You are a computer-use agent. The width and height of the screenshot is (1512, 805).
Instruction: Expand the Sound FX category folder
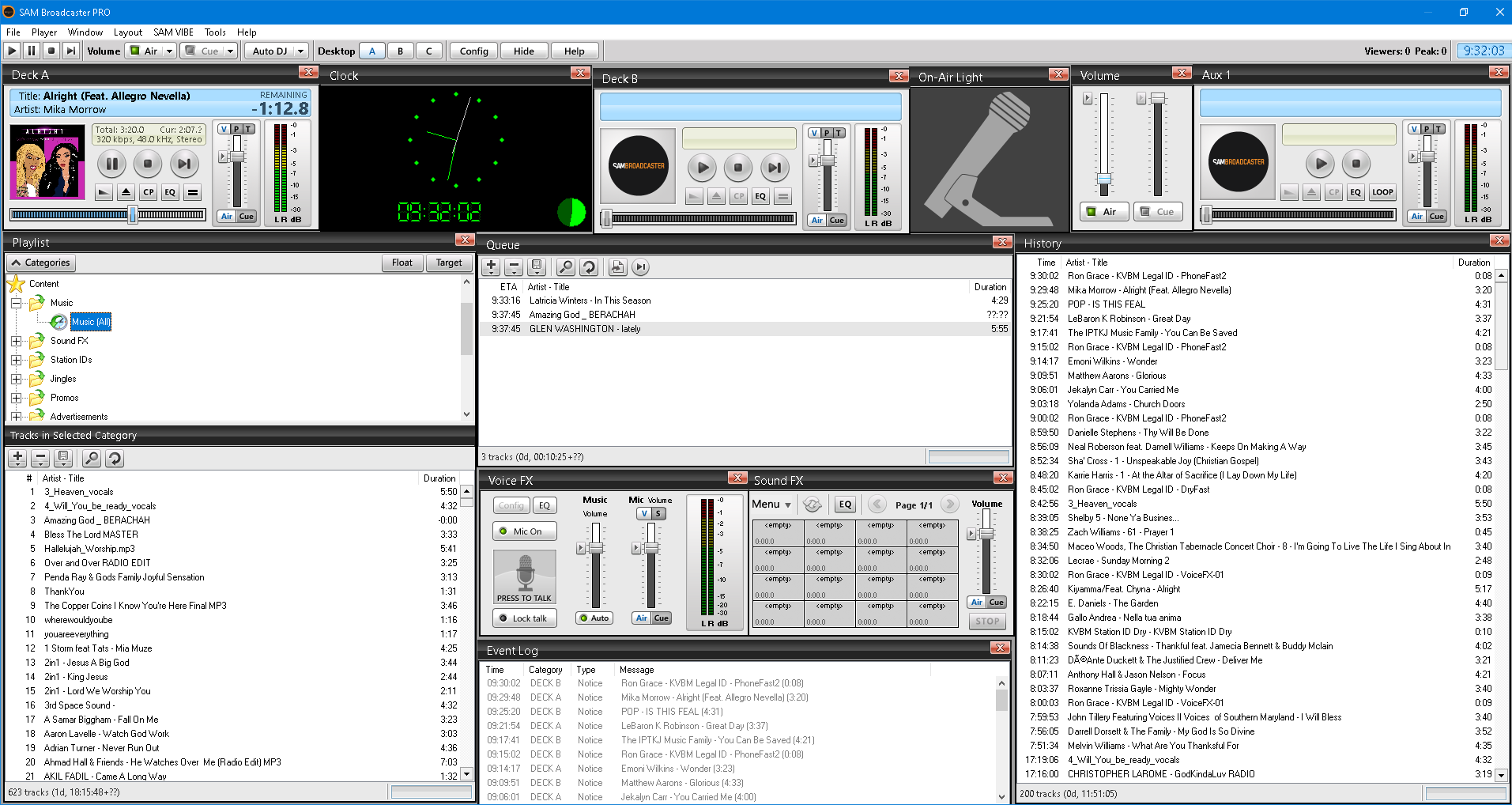point(16,341)
